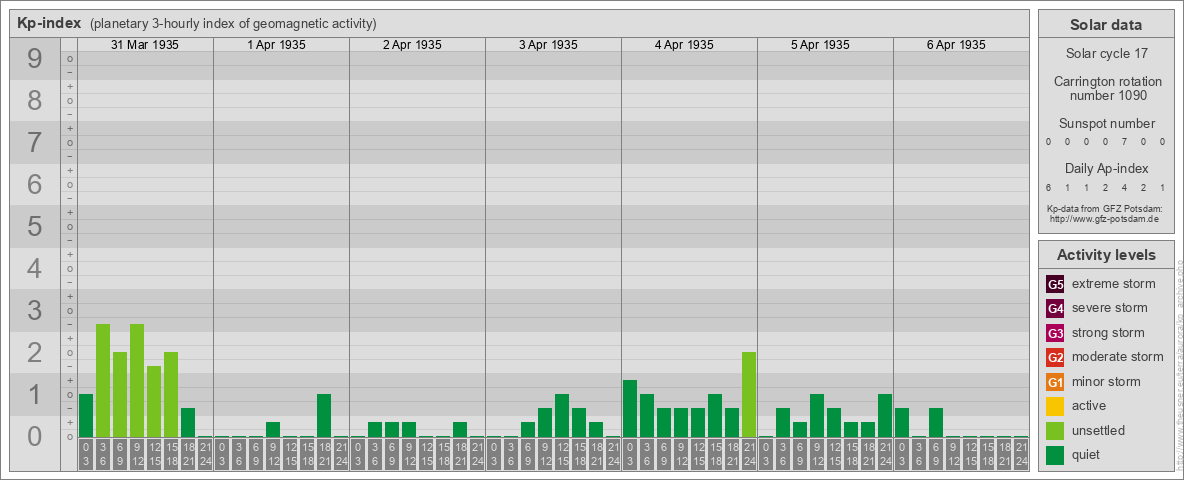Click the 5 Apr 21-24 hour bar
Viewport: 1184px width, 480px height.
pyautogui.click(x=885, y=415)
